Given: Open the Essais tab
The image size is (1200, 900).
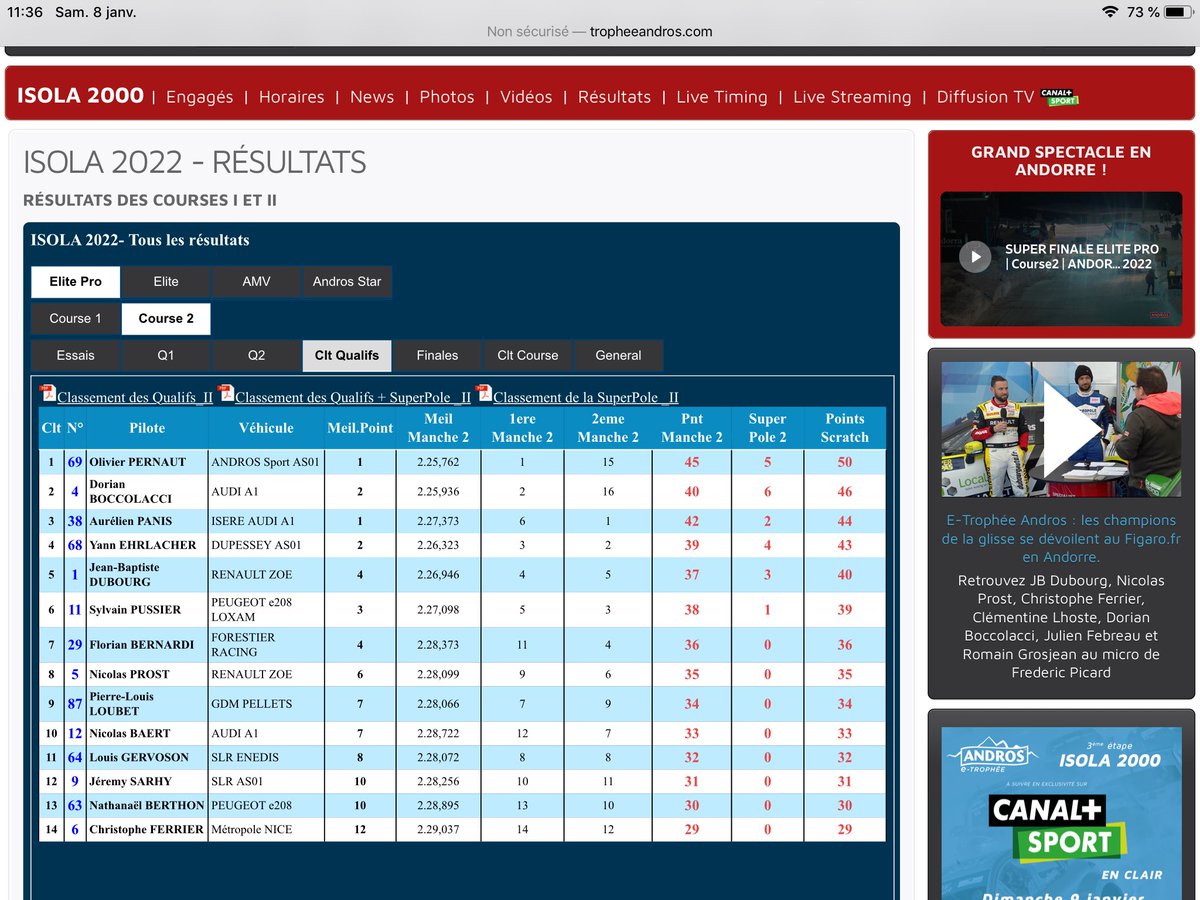Looking at the screenshot, I should click(75, 355).
